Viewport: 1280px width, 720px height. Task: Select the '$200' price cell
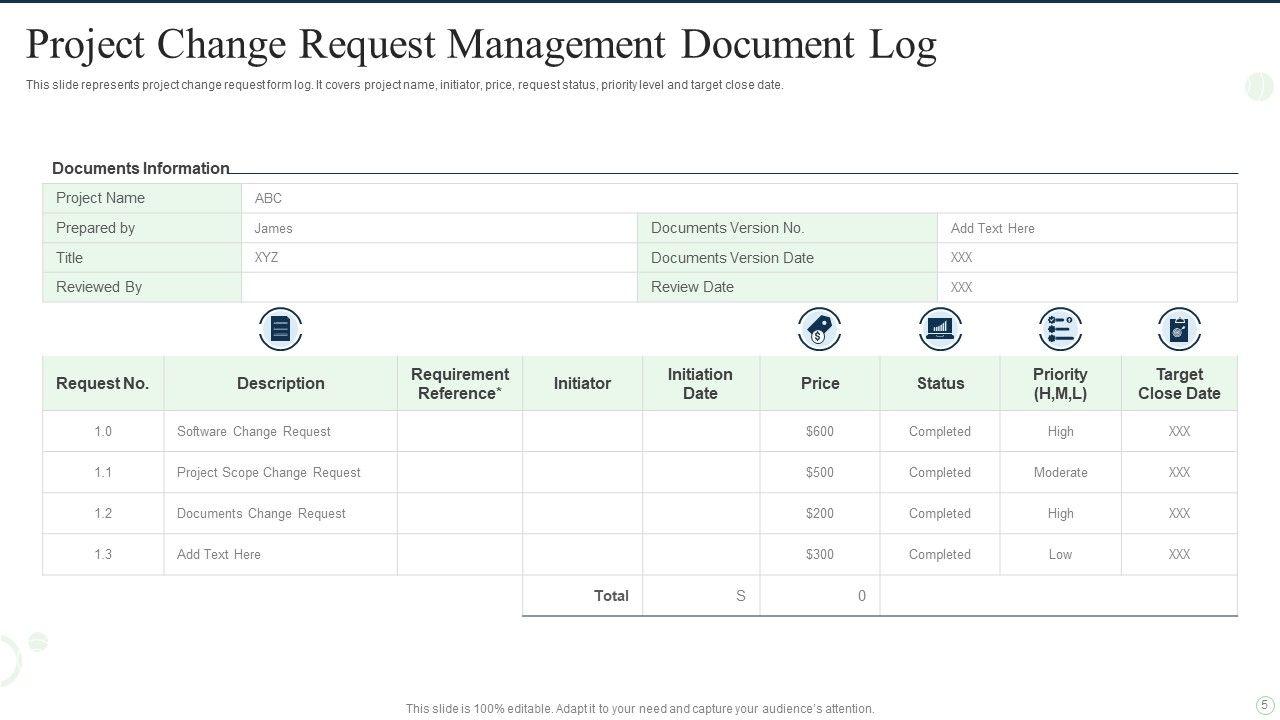coord(820,513)
